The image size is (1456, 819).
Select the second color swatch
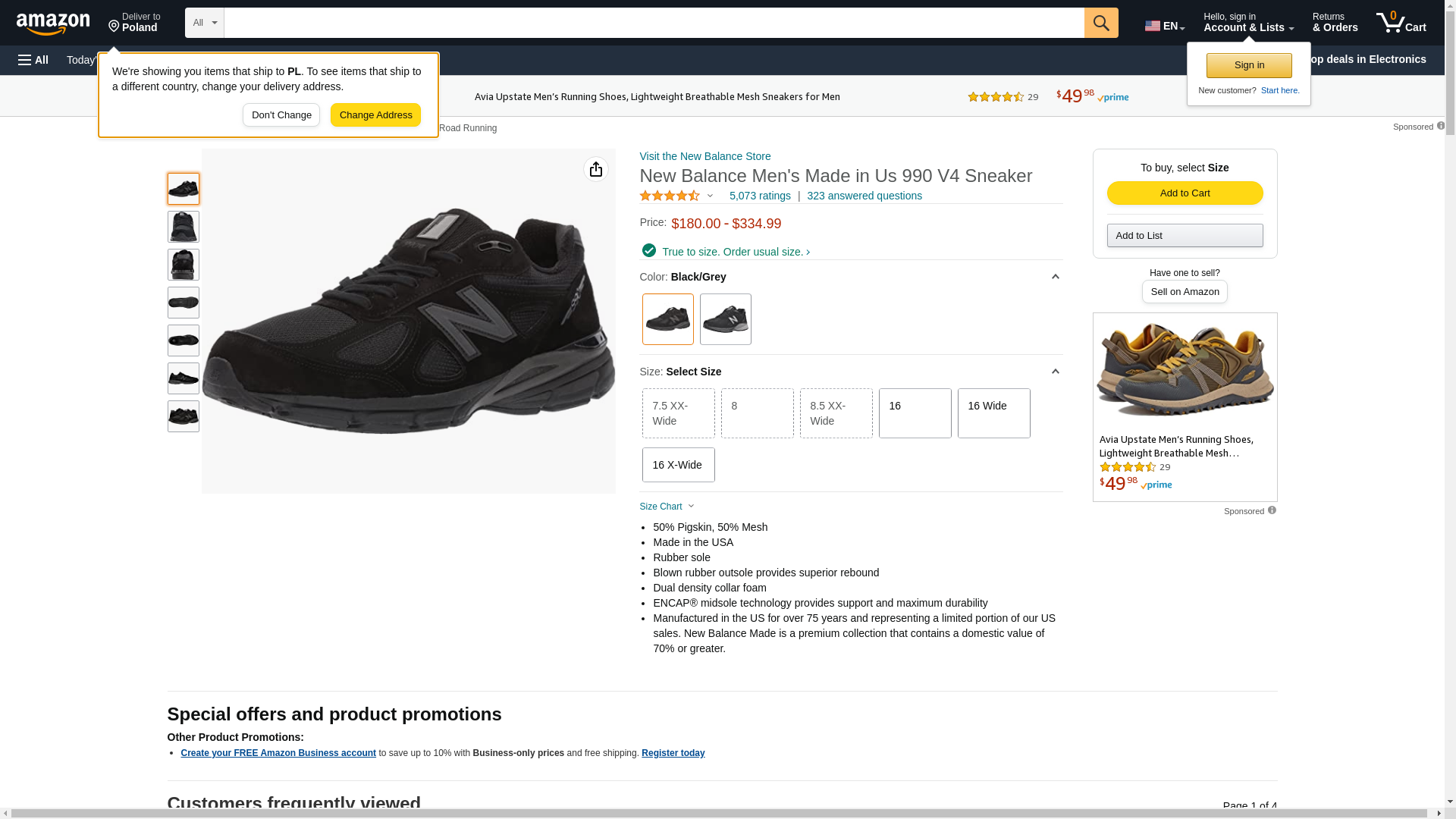[x=725, y=319]
